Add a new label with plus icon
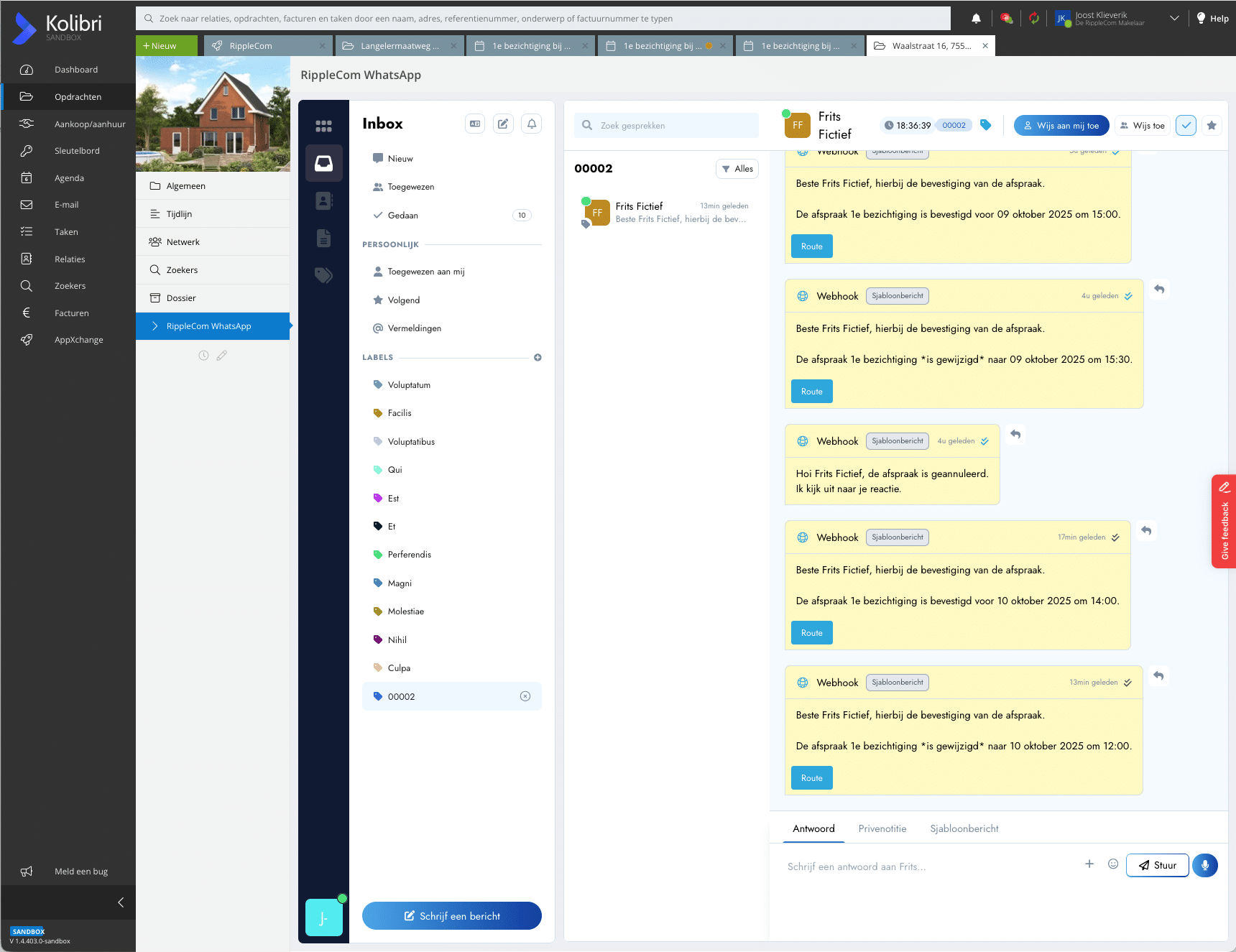The height and width of the screenshot is (952, 1236). pyautogui.click(x=538, y=357)
